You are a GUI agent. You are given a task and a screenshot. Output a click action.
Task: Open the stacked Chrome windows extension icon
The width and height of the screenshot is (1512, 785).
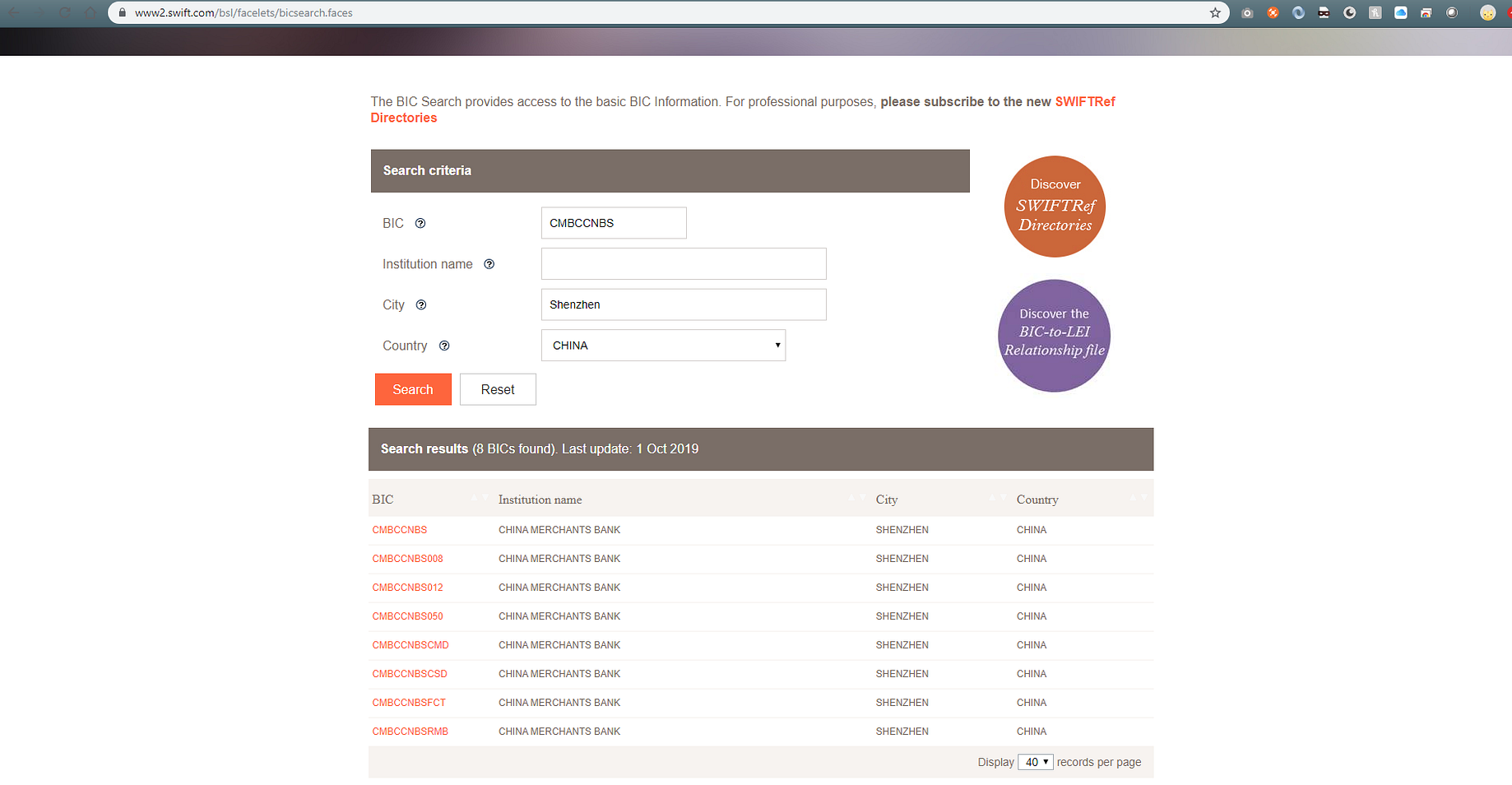click(x=1426, y=12)
